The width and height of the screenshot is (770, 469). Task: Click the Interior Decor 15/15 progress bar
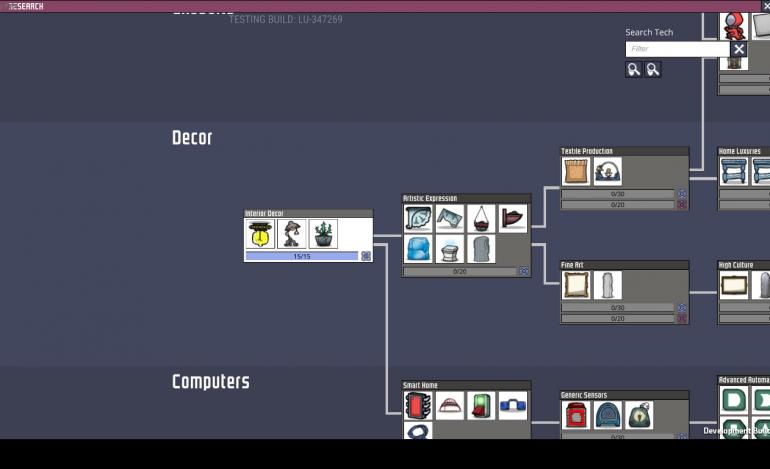(x=302, y=256)
